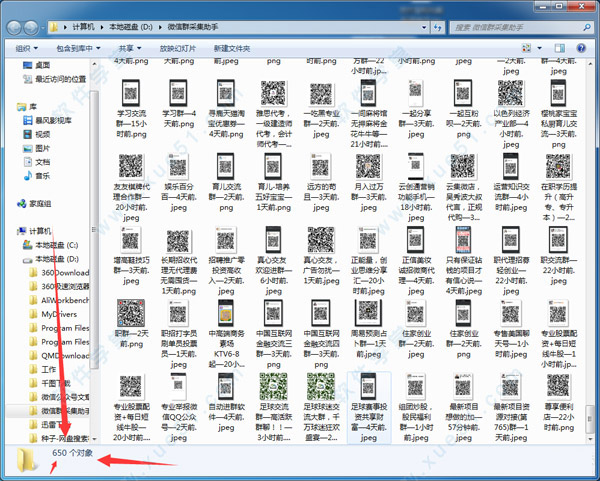Select the 娱乐百分百—4天前.jpeg file

(x=179, y=183)
